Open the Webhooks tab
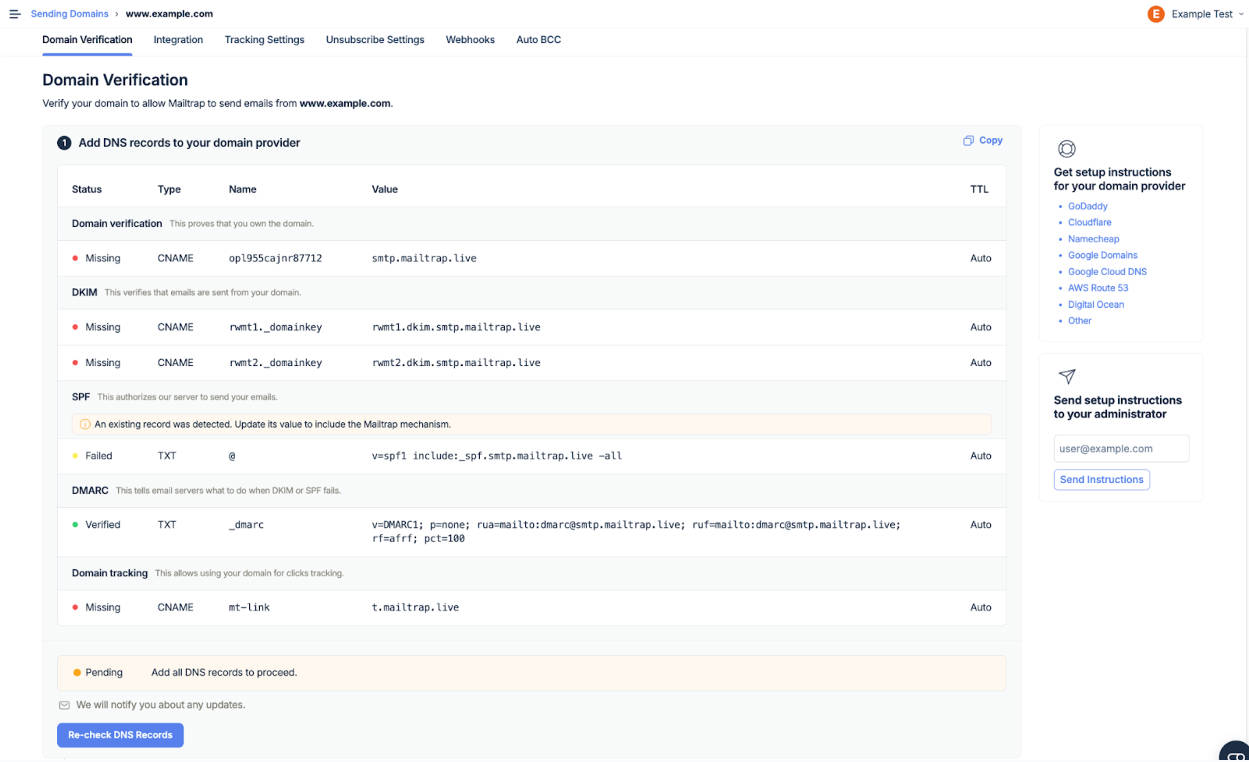Viewport: 1249px width, 762px height. [x=470, y=40]
